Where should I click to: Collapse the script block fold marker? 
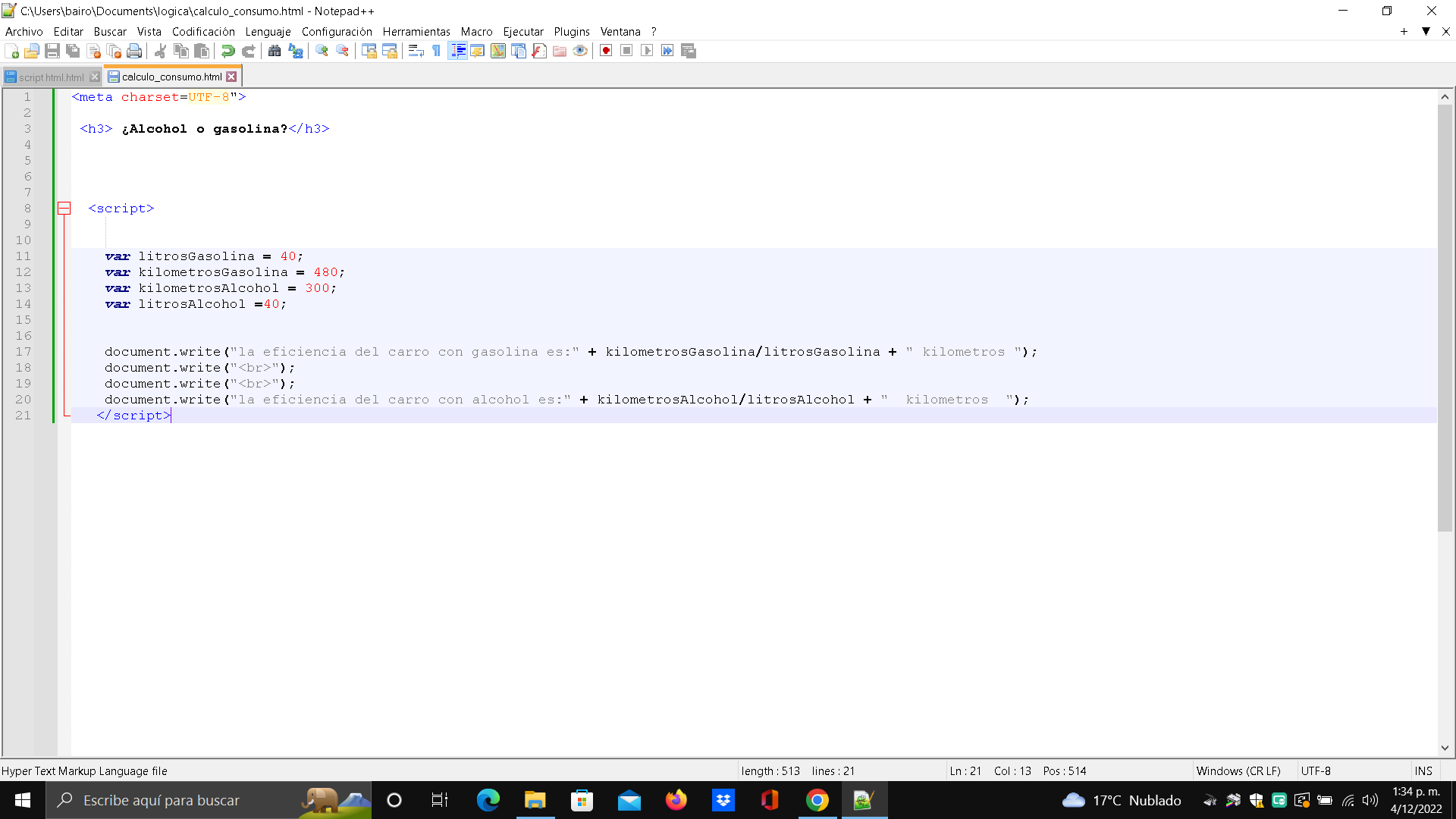[64, 209]
